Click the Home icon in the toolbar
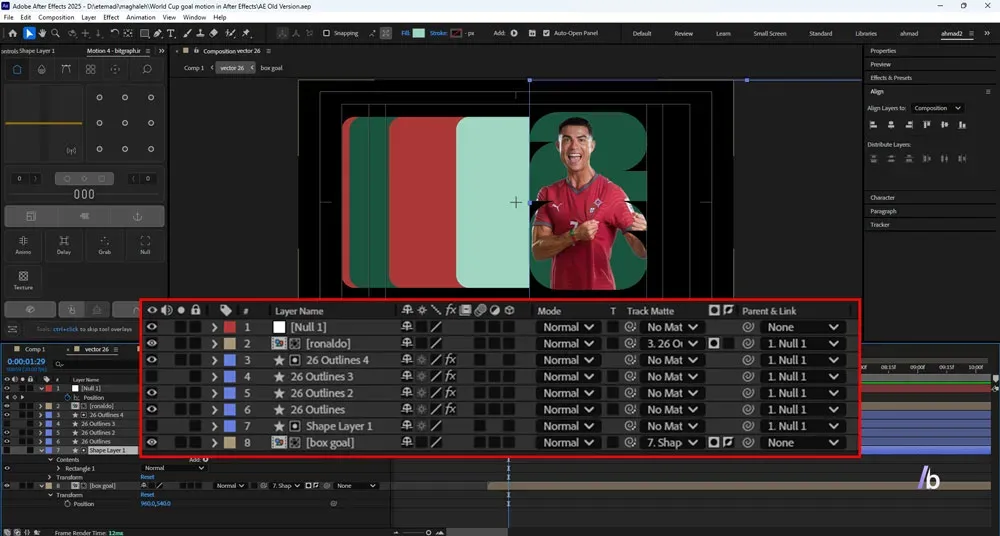 point(13,33)
